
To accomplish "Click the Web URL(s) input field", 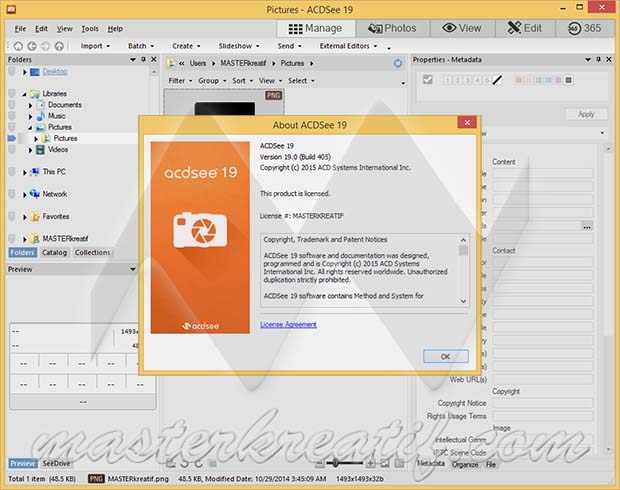I will point(542,379).
